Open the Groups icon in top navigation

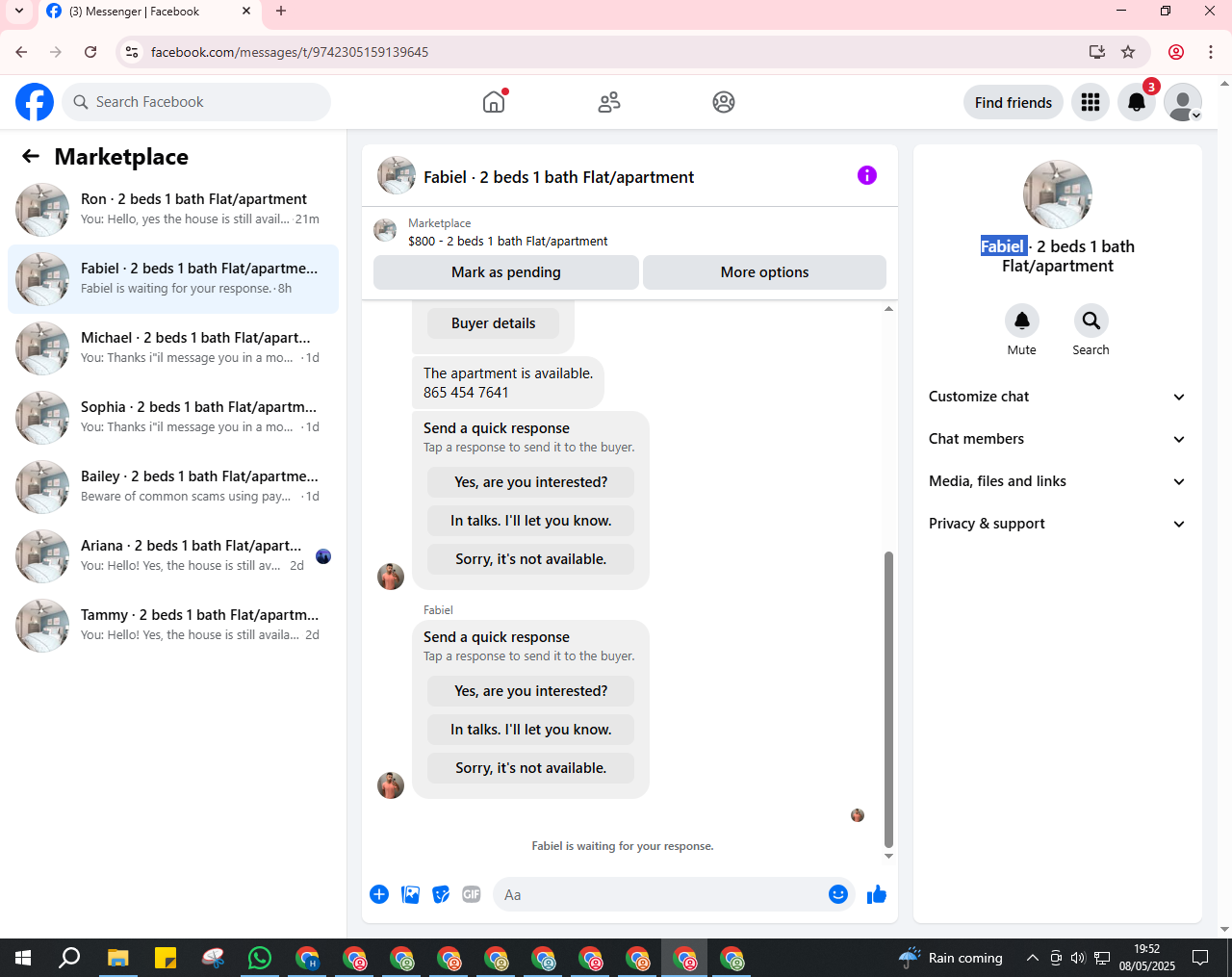point(724,102)
